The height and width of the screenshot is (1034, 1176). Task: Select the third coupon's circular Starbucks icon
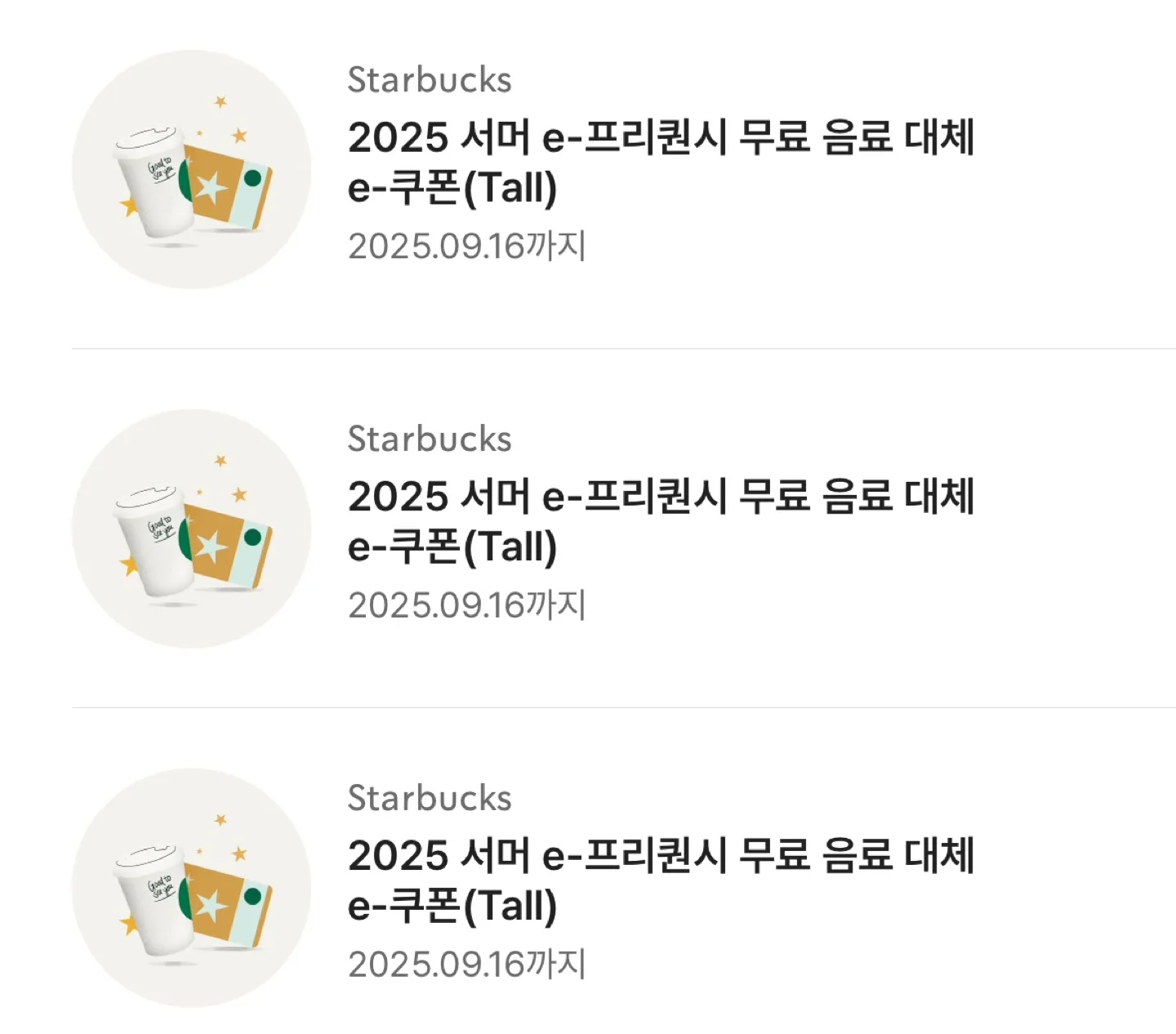(x=191, y=888)
